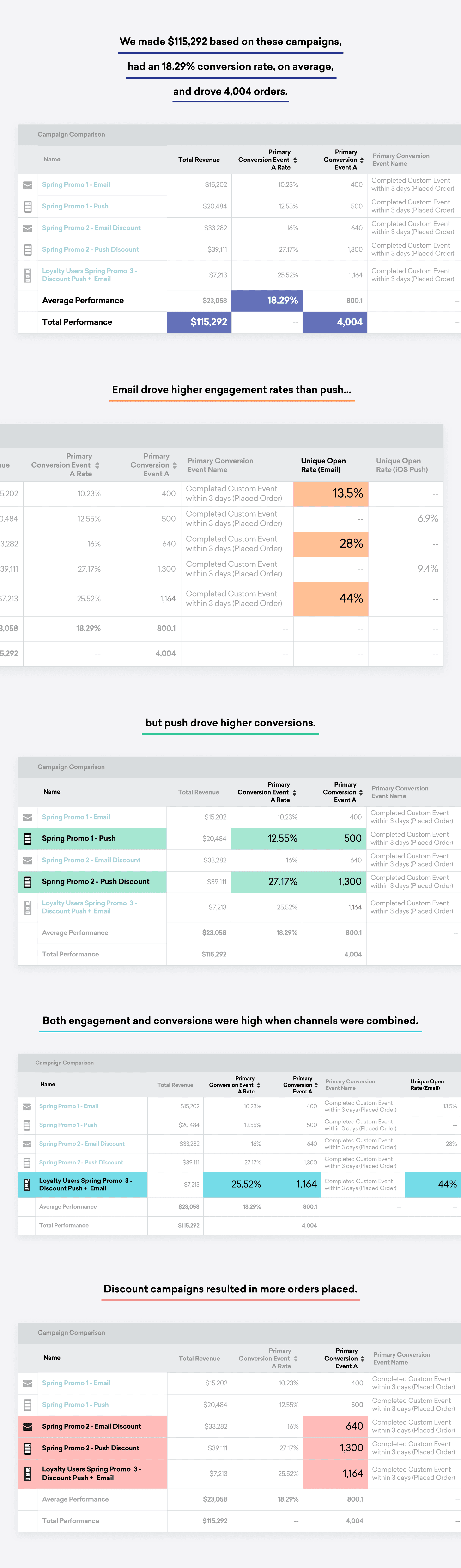Sort by Conversion Event A Rate in topmost table
461x1568 pixels.
tap(295, 160)
